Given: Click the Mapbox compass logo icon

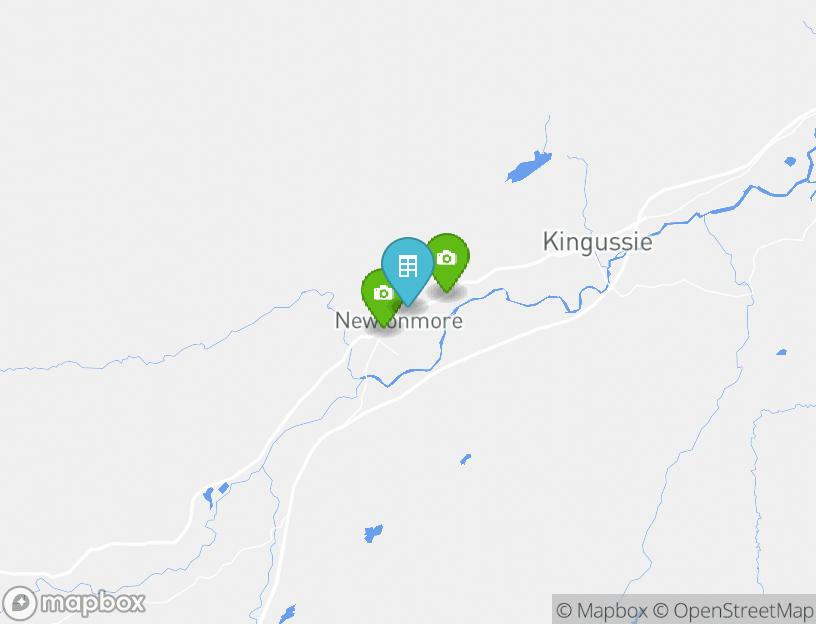Looking at the screenshot, I should [x=20, y=604].
